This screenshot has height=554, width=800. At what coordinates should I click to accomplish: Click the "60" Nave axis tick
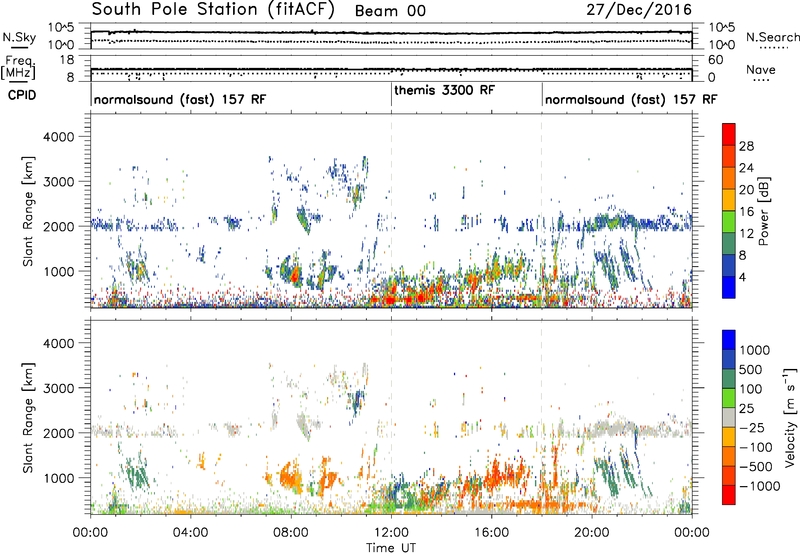[x=716, y=60]
